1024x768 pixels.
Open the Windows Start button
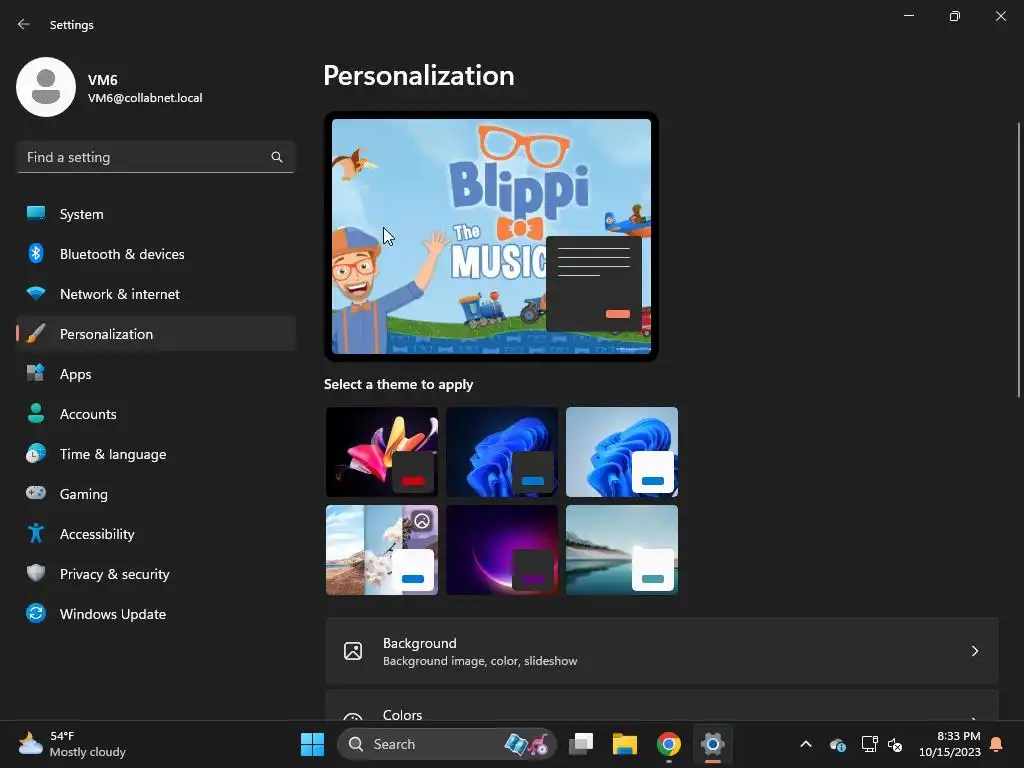point(312,744)
